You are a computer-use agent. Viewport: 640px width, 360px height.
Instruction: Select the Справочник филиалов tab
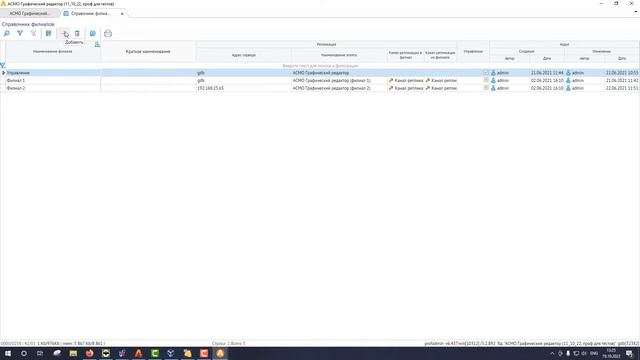(91, 13)
